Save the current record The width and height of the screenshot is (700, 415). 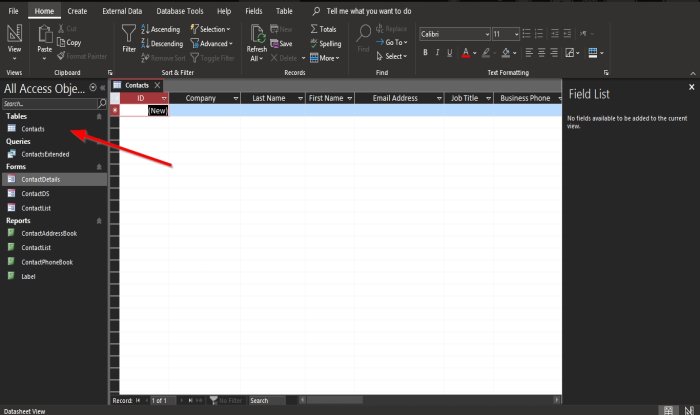pyautogui.click(x=281, y=43)
